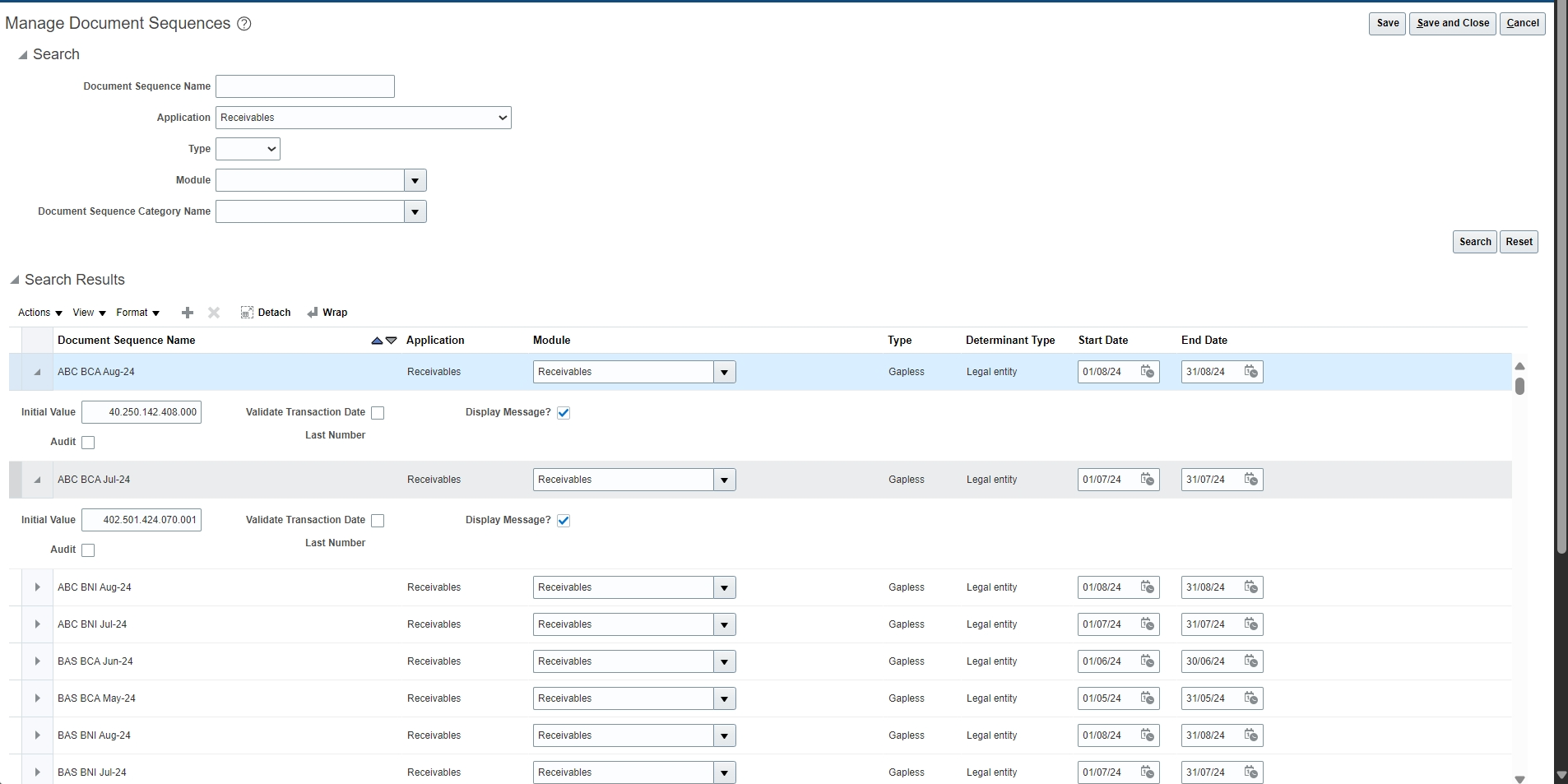Open the Actions menu
The width and height of the screenshot is (1568, 784).
38,313
